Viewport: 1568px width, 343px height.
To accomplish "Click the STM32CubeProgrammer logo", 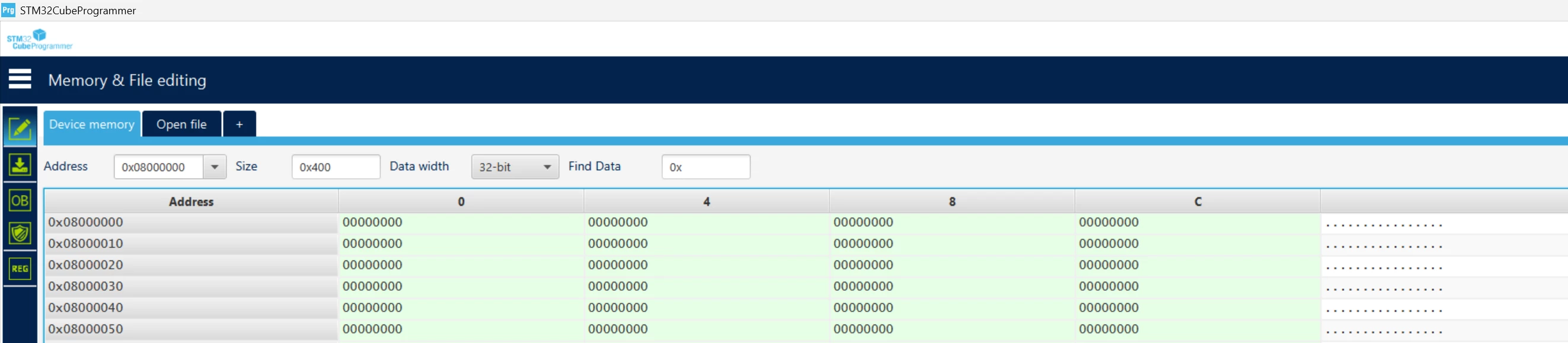I will click(40, 40).
